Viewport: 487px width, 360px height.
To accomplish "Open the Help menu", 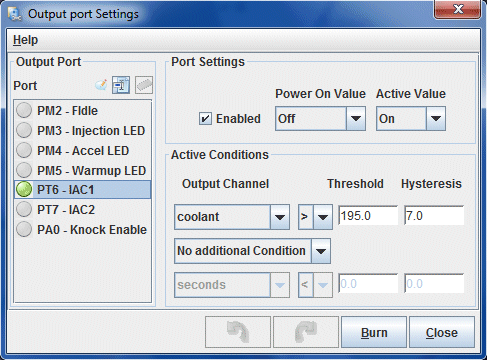I will [x=25, y=40].
